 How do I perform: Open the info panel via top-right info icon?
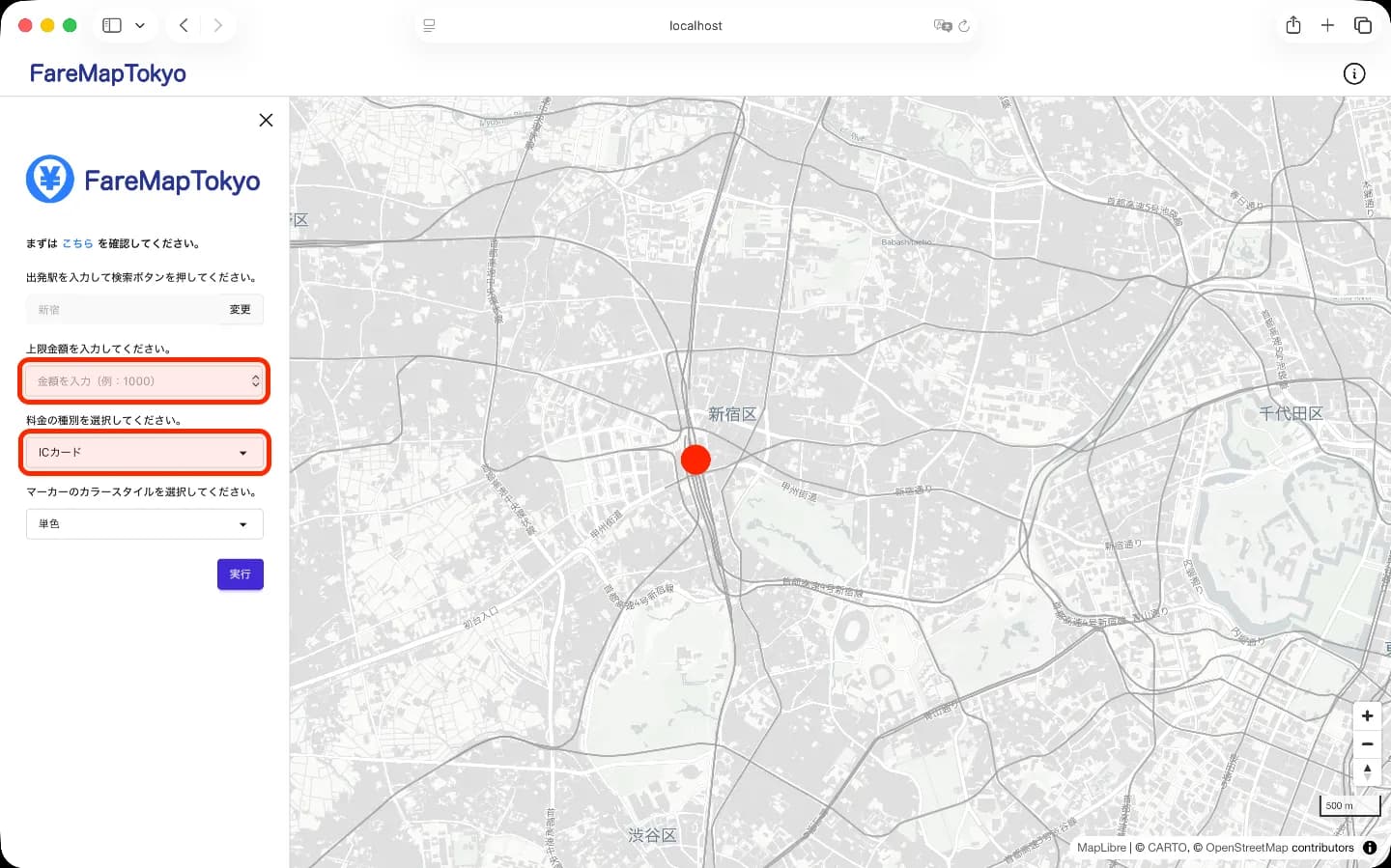coord(1354,73)
